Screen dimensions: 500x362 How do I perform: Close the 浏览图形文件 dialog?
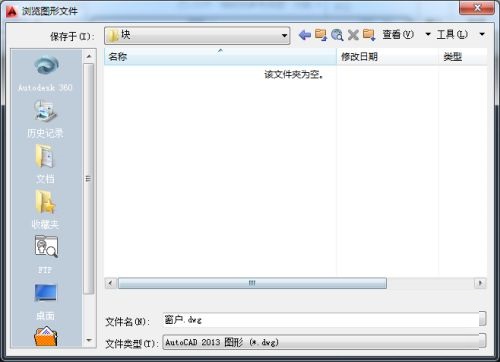477,7
